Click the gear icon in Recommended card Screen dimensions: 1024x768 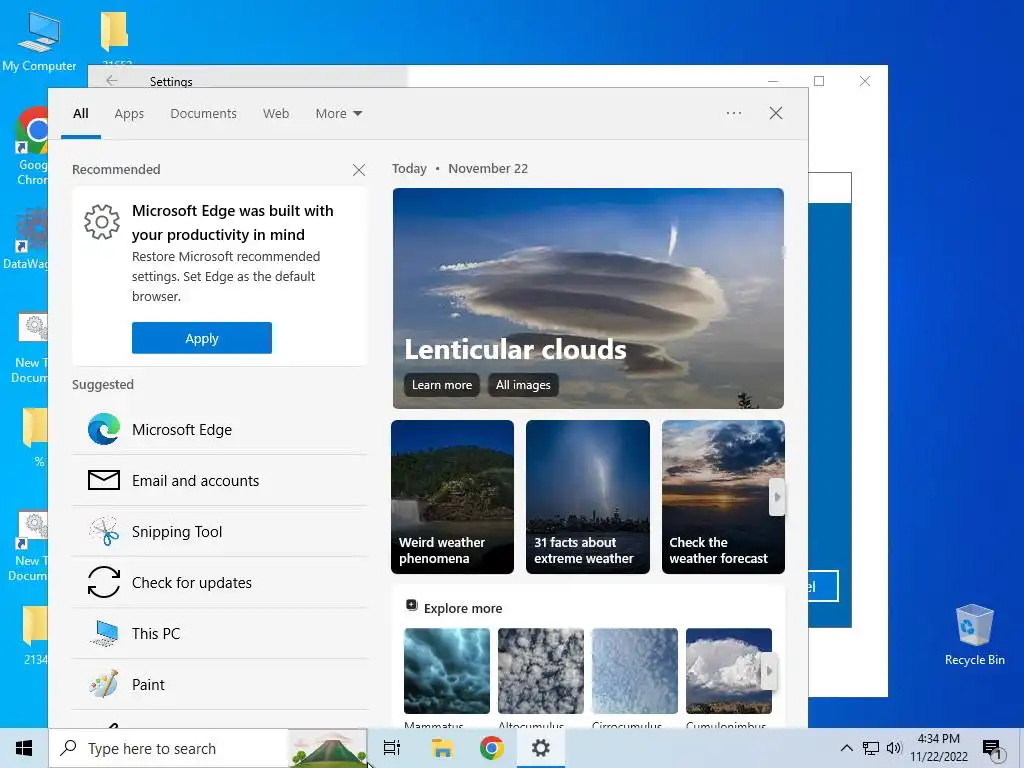tap(102, 222)
